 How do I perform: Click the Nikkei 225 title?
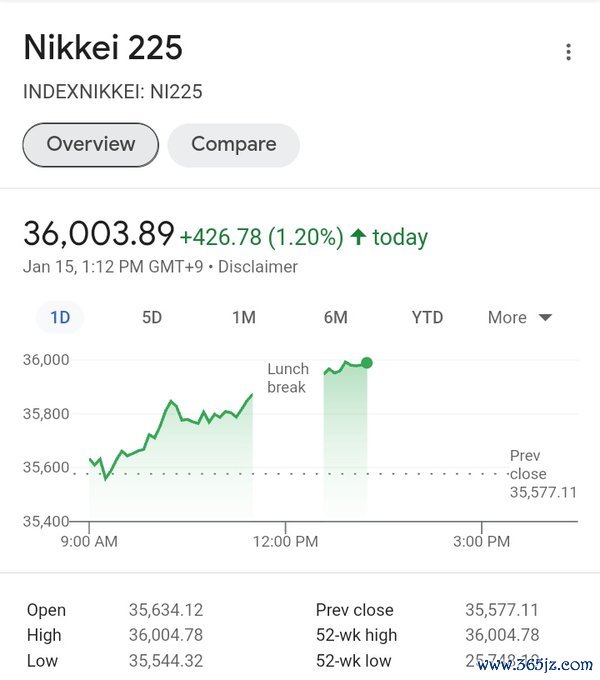103,47
